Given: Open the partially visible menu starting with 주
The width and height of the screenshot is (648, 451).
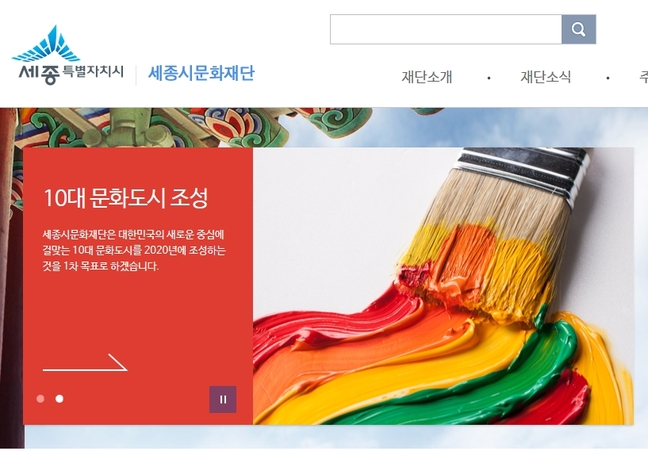Looking at the screenshot, I should tap(643, 77).
